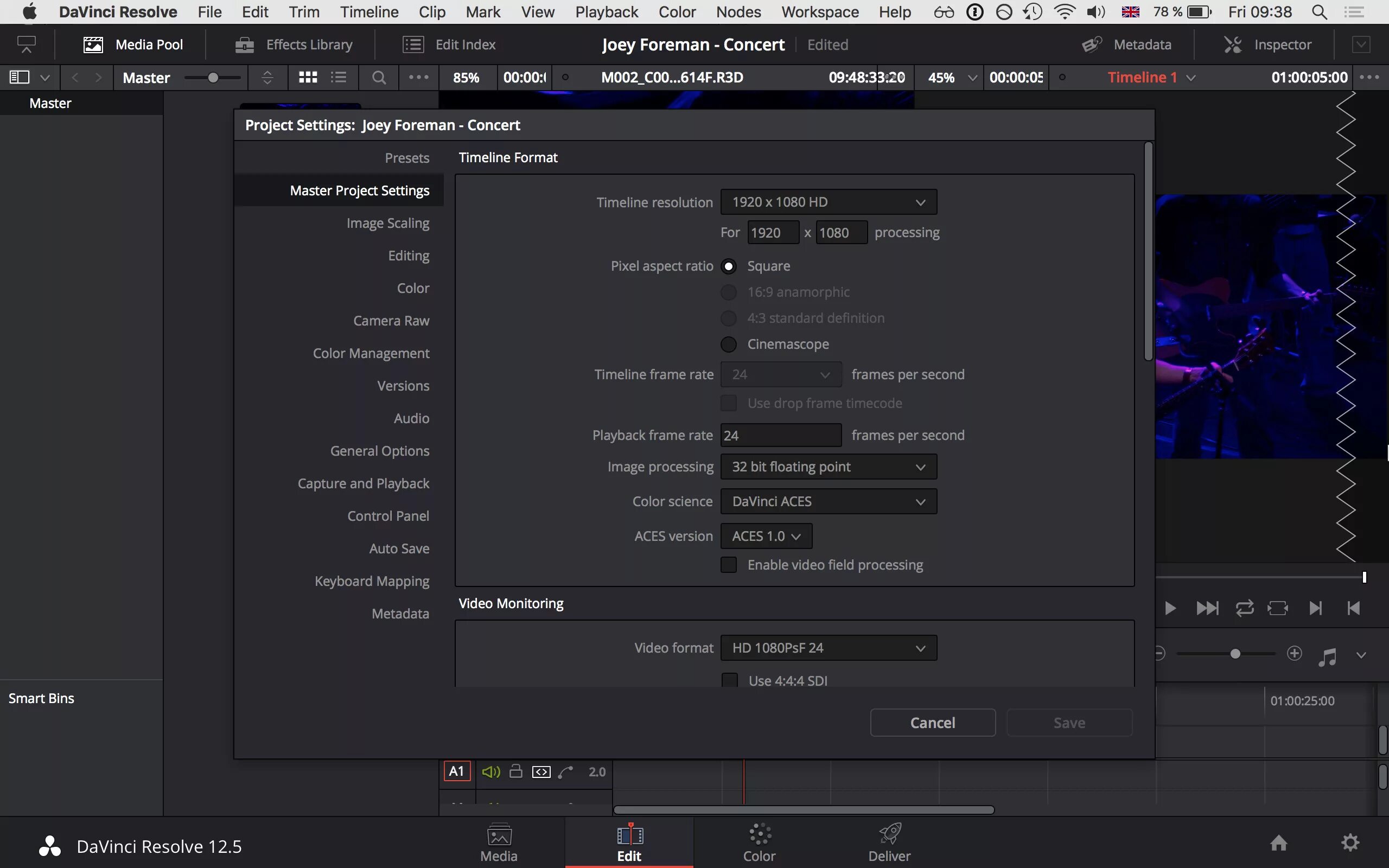The image size is (1389, 868).
Task: Open Timeline frame rate dropdown
Action: click(x=781, y=375)
